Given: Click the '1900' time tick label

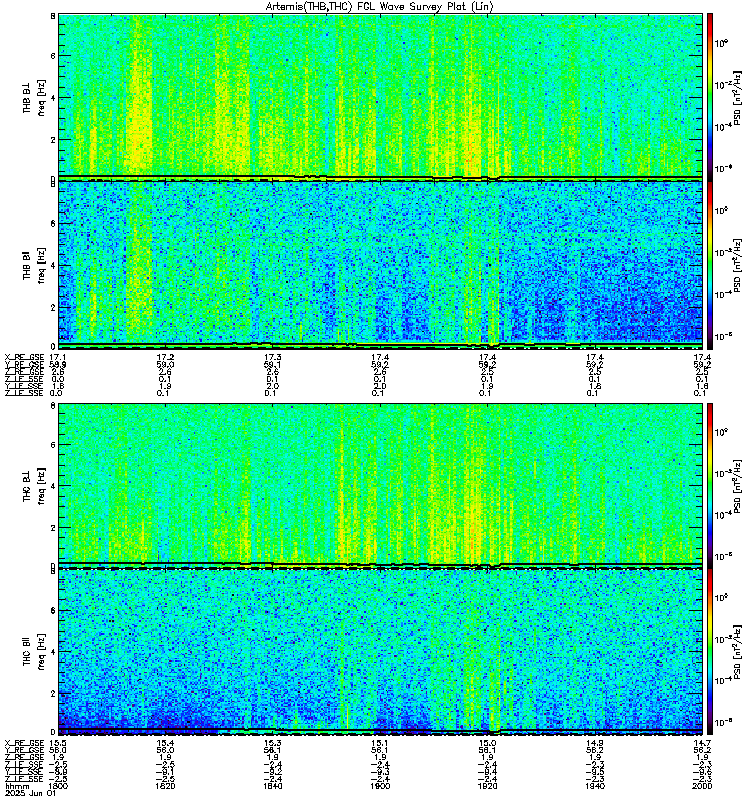Looking at the screenshot, I should 380,786.
